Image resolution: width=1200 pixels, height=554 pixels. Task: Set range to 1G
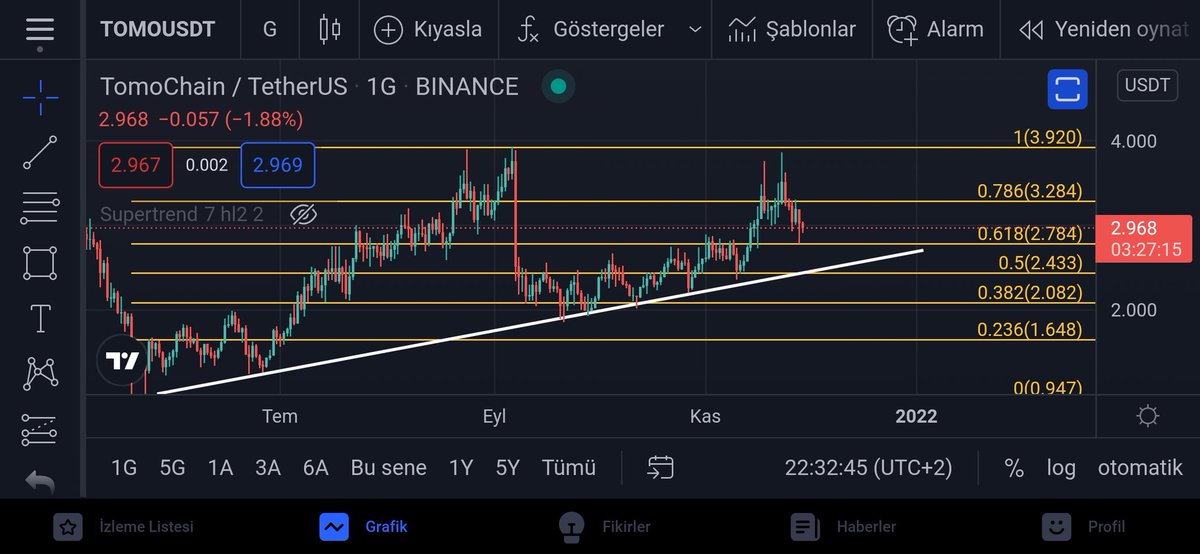[124, 468]
